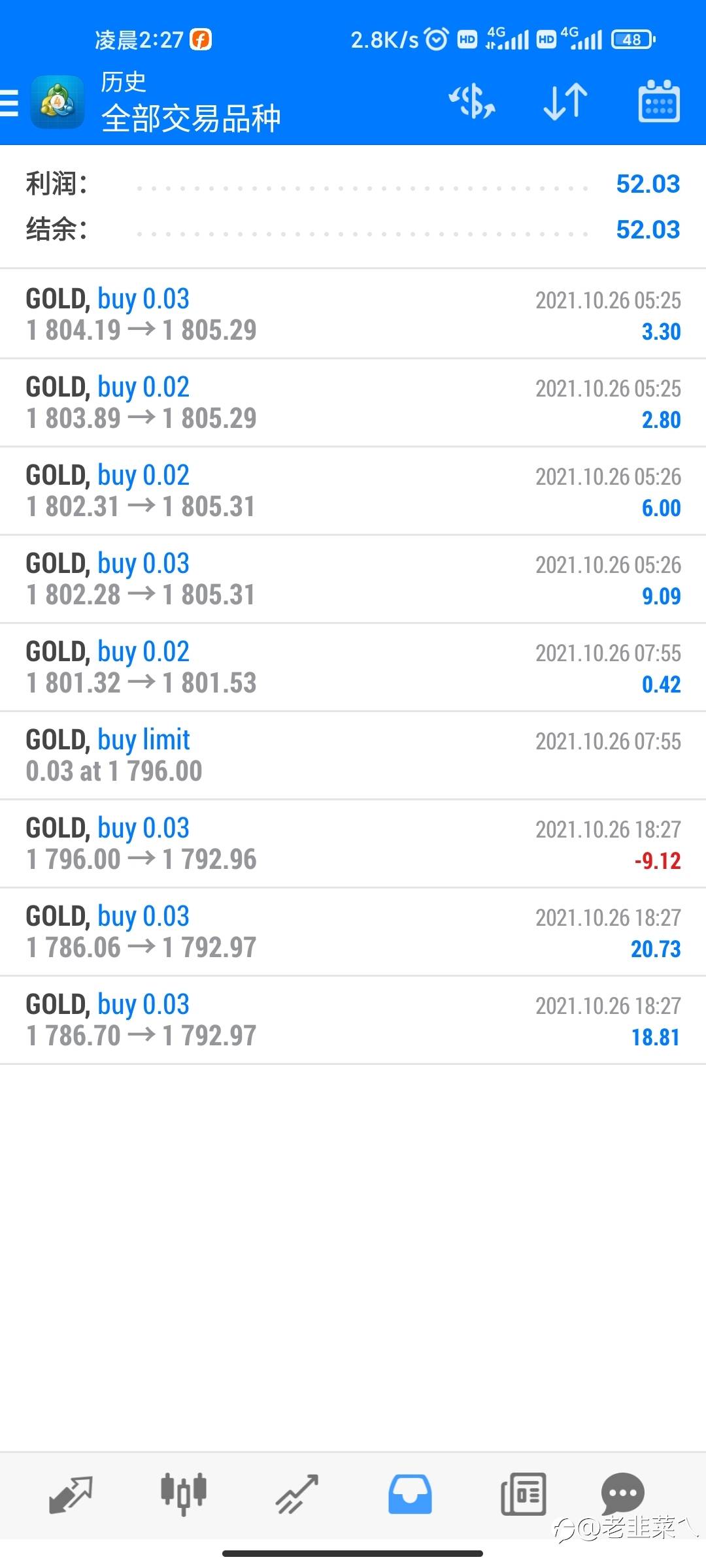Open the News tab icon
The height and width of the screenshot is (1568, 706).
523,1494
